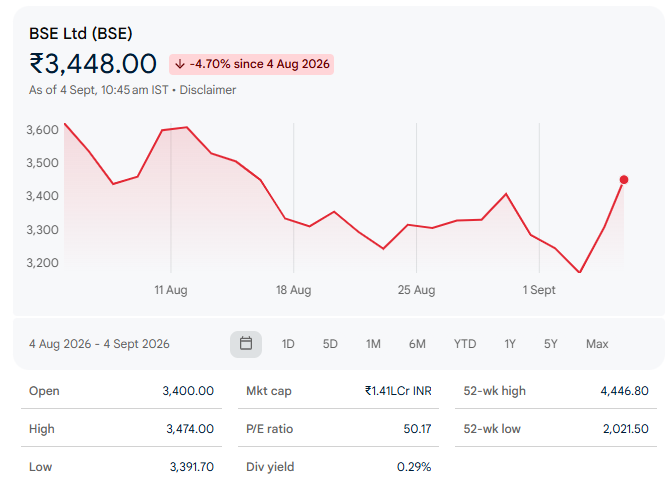Click the 3,300 y-axis label
Screen dimensions: 668x491
pyautogui.click(x=42, y=230)
